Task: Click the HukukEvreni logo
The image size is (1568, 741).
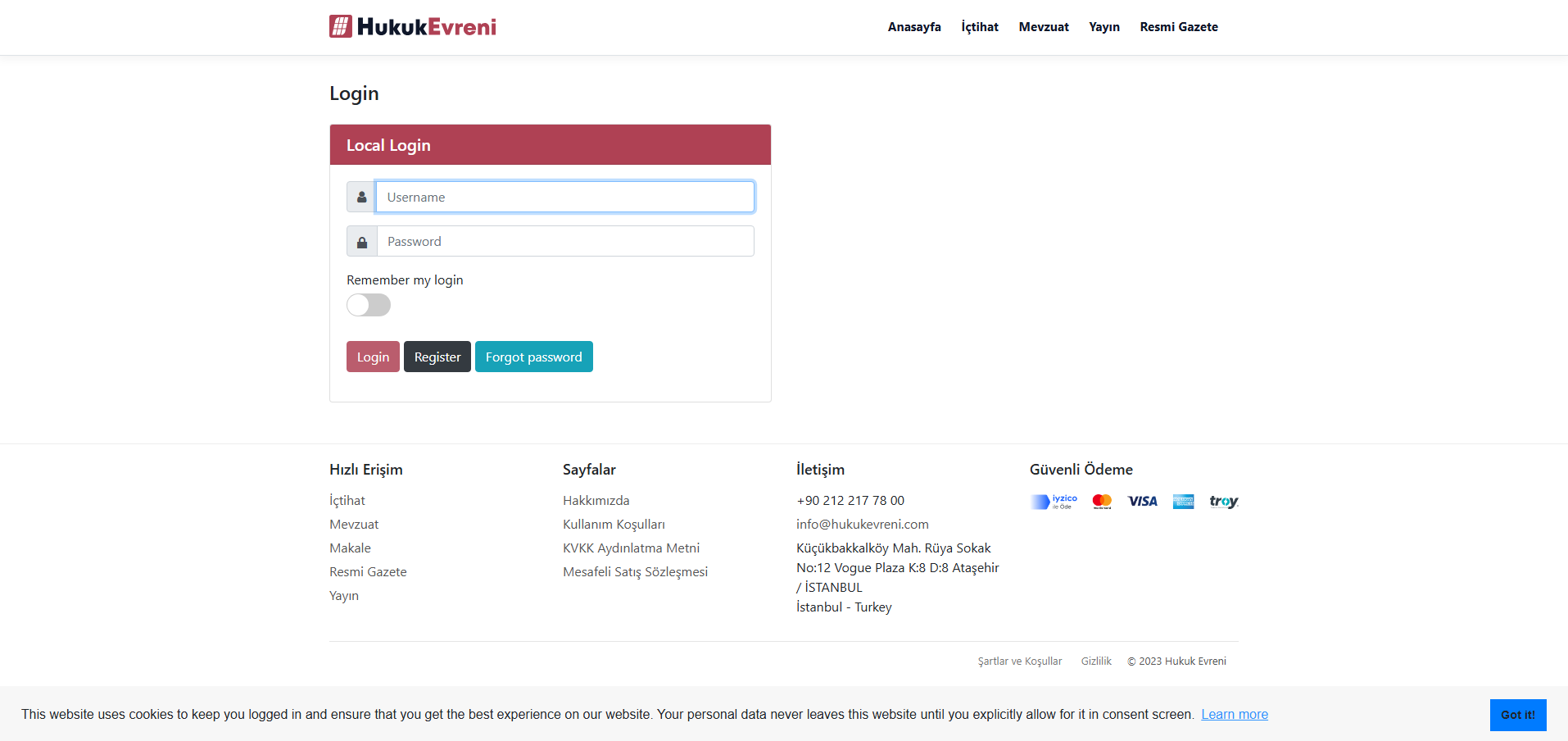Action: pos(412,27)
